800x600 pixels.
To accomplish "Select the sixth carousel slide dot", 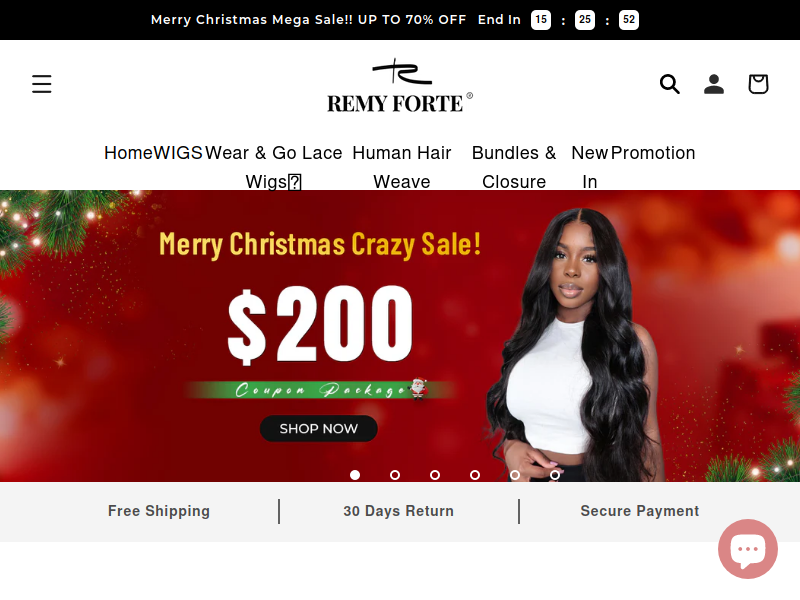I will point(555,475).
